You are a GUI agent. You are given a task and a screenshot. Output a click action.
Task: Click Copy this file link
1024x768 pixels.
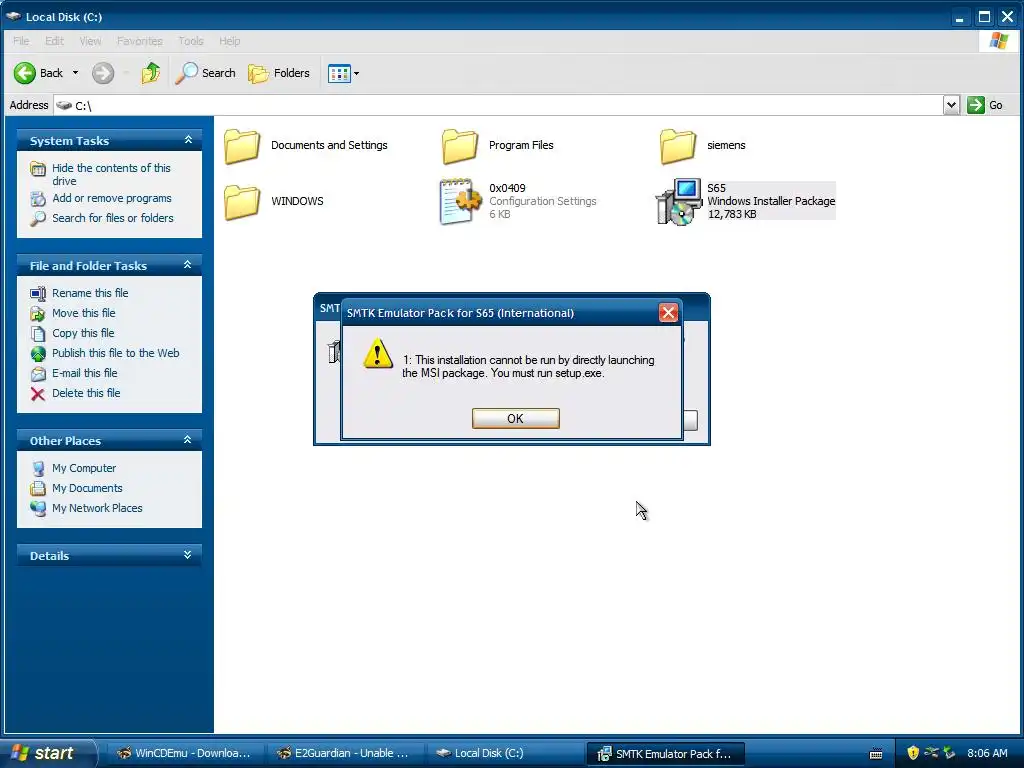(x=83, y=333)
